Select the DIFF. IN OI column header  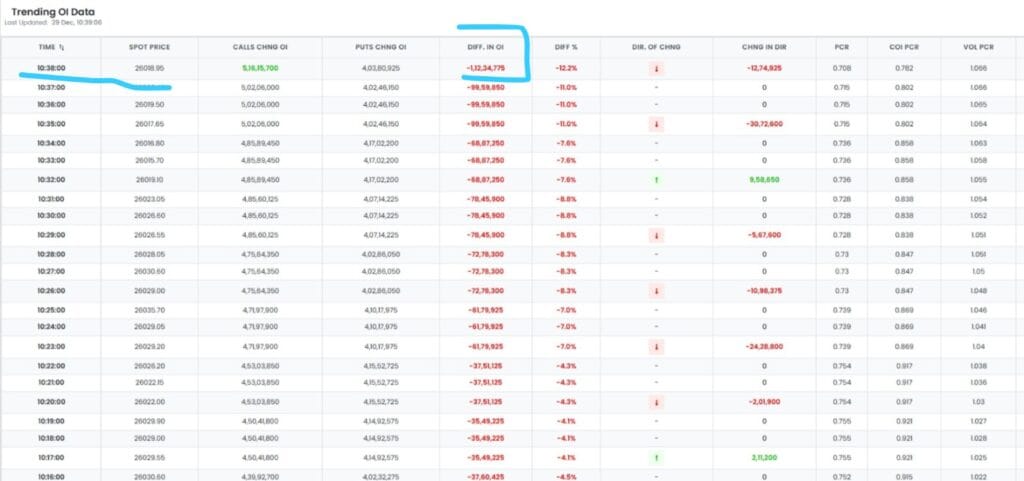pos(484,47)
